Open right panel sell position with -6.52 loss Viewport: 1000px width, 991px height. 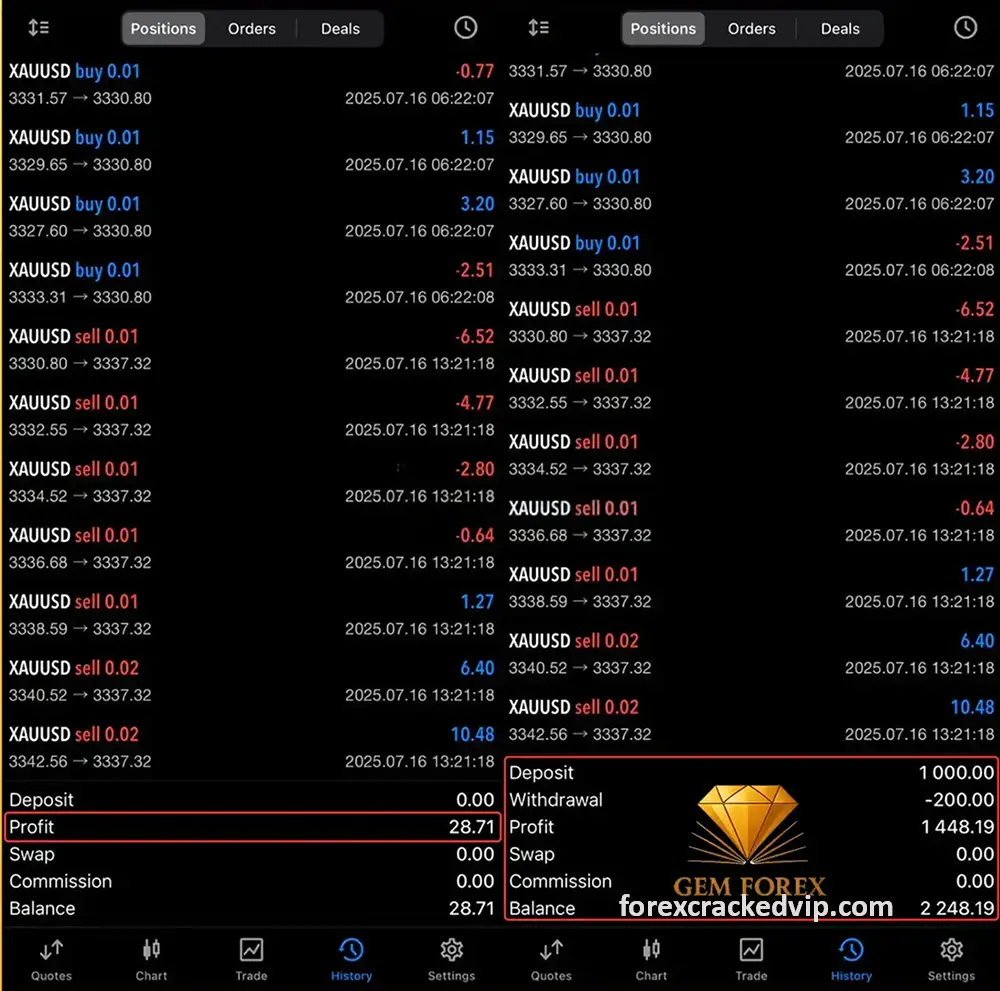point(751,322)
